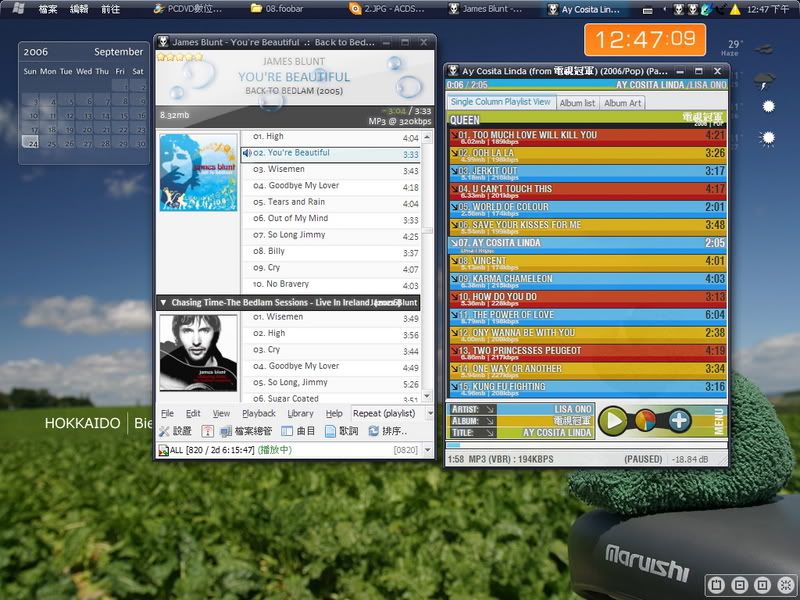Viewport: 800px width, 600px height.
Task: Open the File menu in James Blunt window
Action: point(167,413)
